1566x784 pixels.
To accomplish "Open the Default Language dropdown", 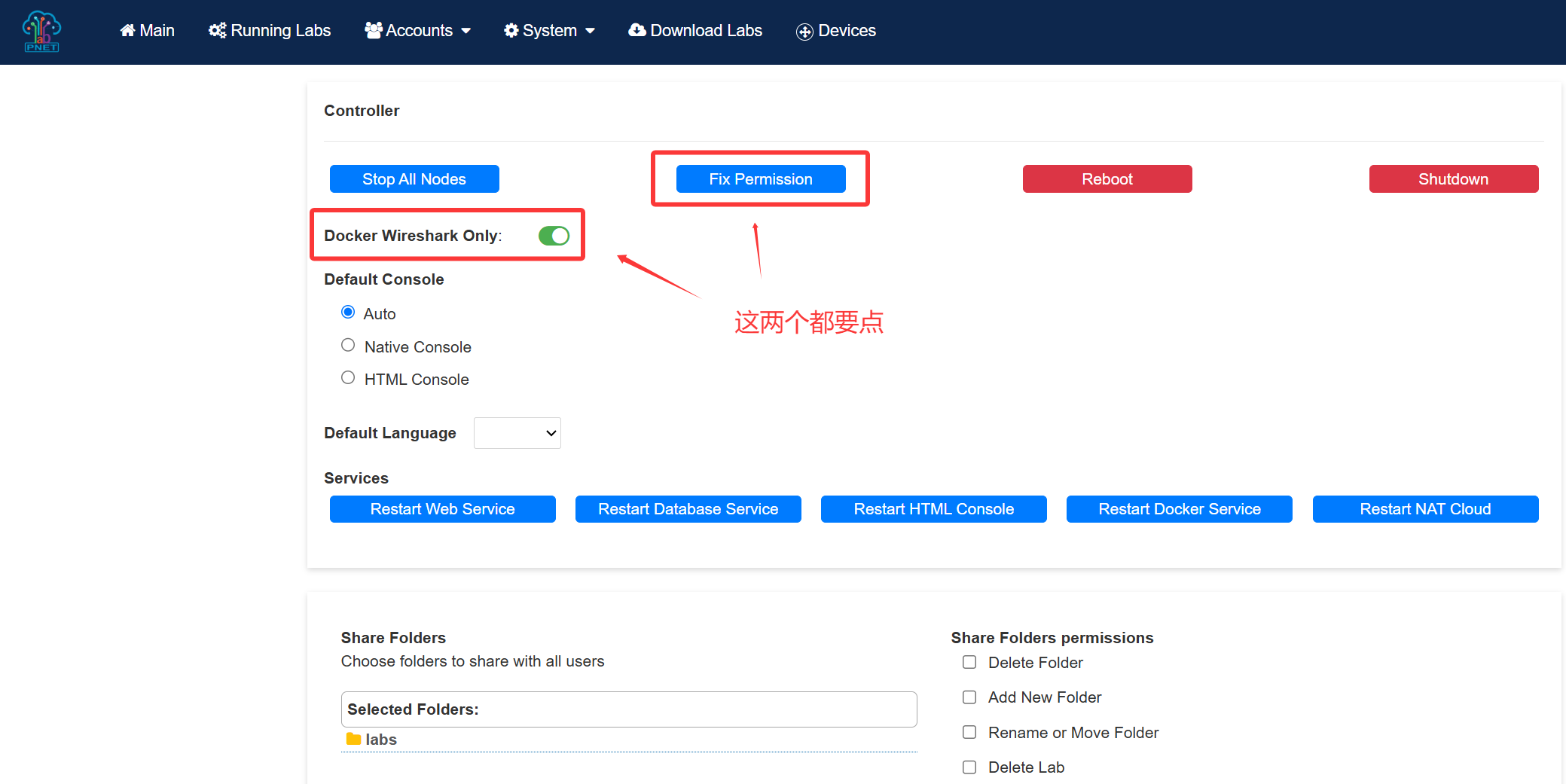I will (x=517, y=433).
